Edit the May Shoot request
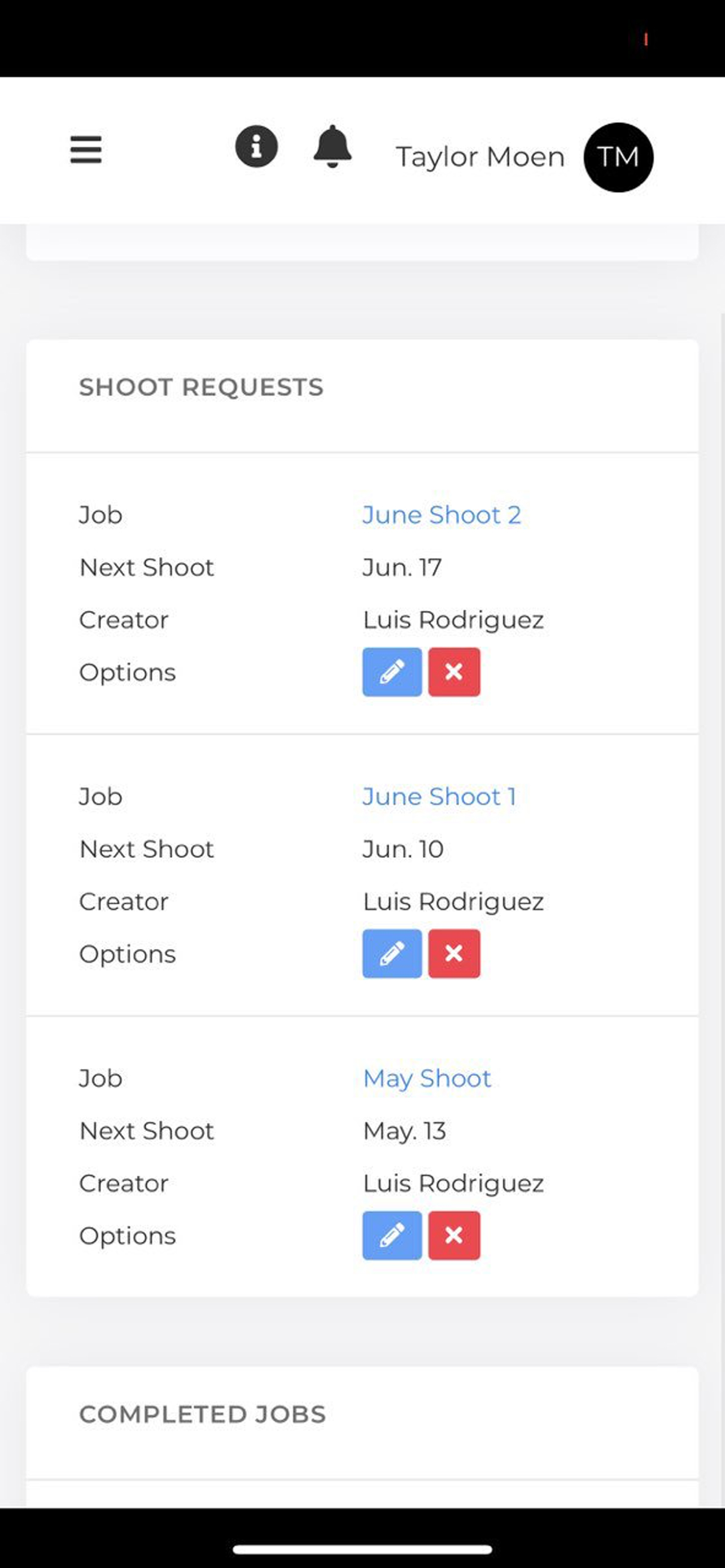The image size is (725, 1568). [392, 1236]
